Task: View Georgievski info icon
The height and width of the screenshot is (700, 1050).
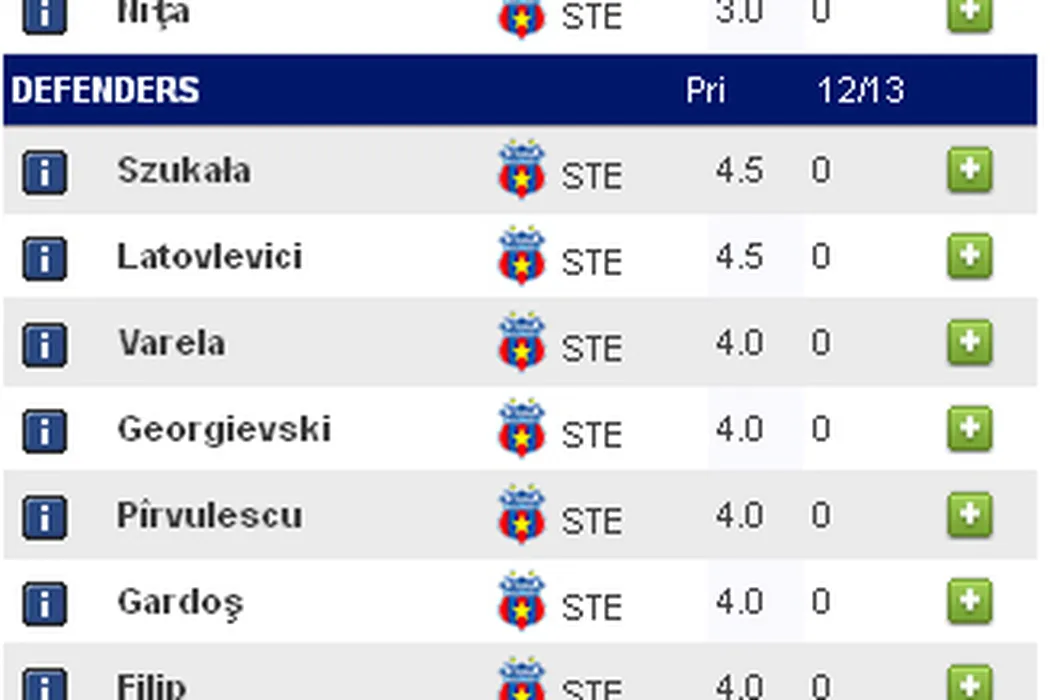Action: tap(44, 431)
